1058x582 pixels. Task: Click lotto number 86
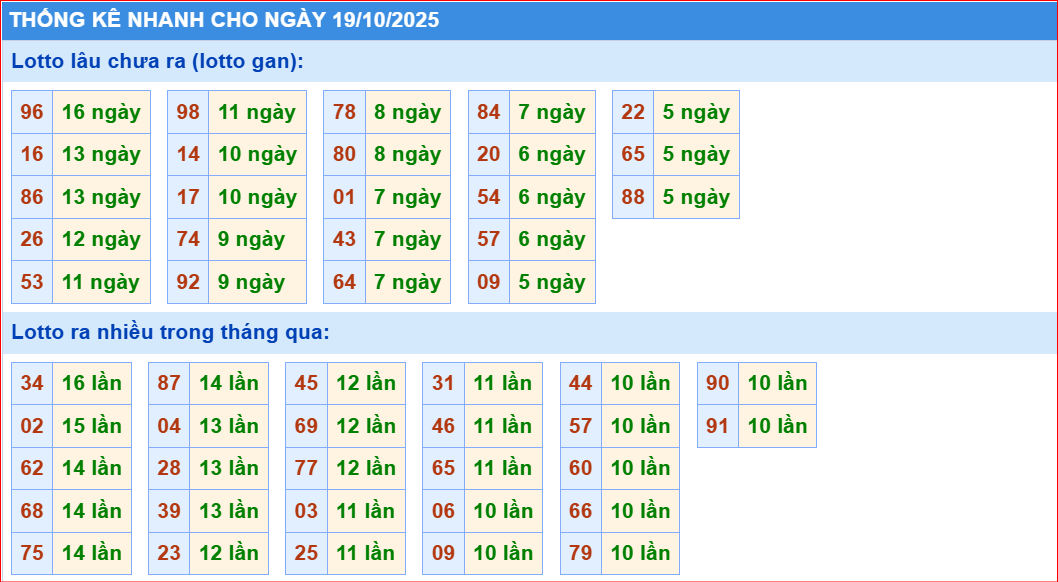[32, 197]
